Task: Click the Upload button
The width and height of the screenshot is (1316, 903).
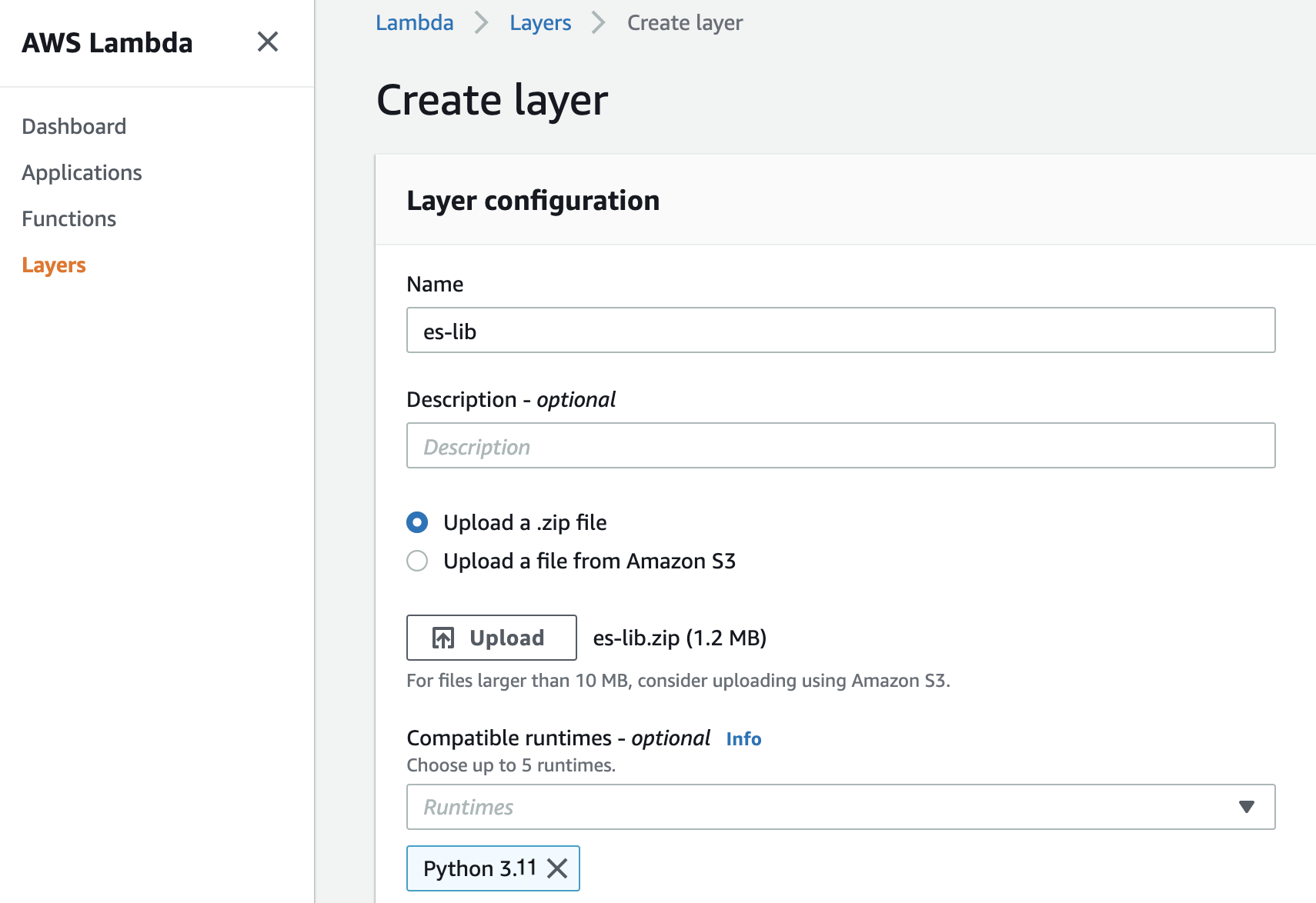Action: [x=492, y=638]
